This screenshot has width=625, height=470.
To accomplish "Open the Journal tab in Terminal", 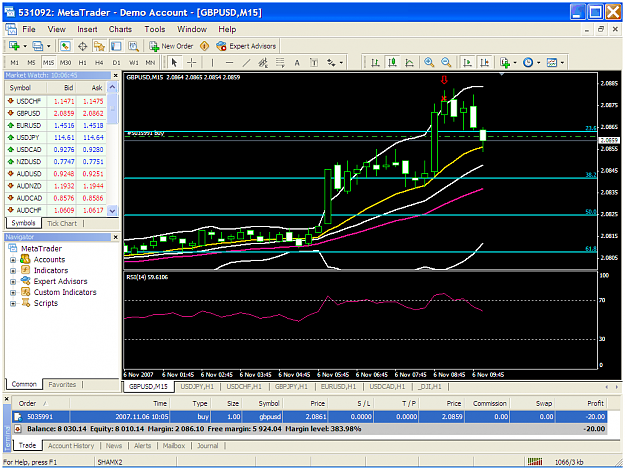I will pos(208,446).
